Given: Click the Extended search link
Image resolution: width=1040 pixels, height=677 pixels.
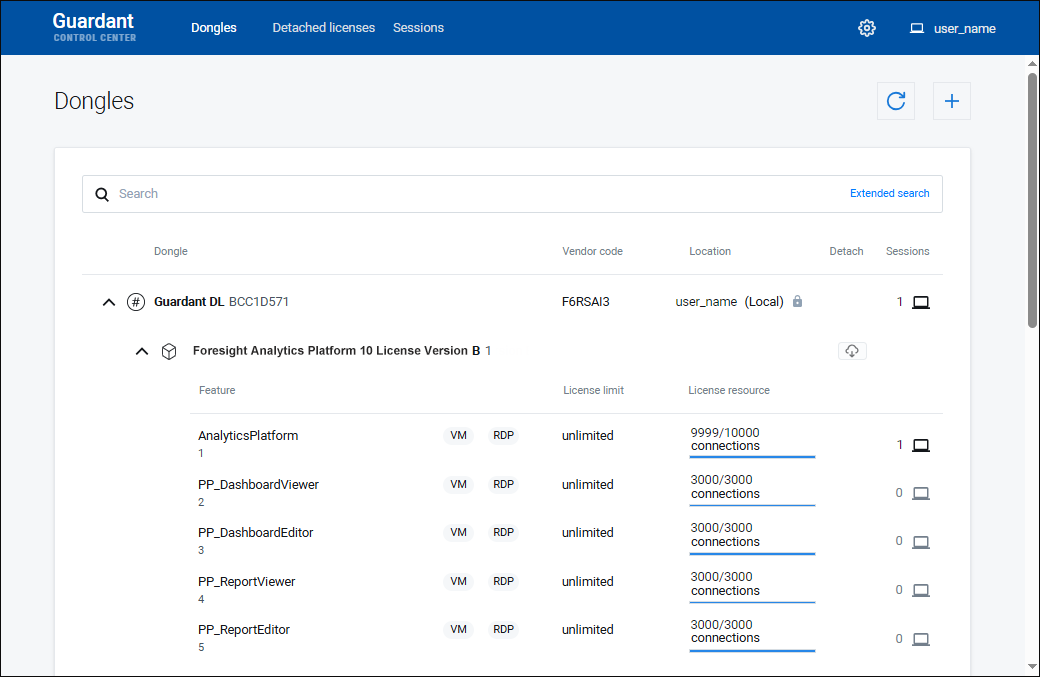Looking at the screenshot, I should pyautogui.click(x=889, y=194).
